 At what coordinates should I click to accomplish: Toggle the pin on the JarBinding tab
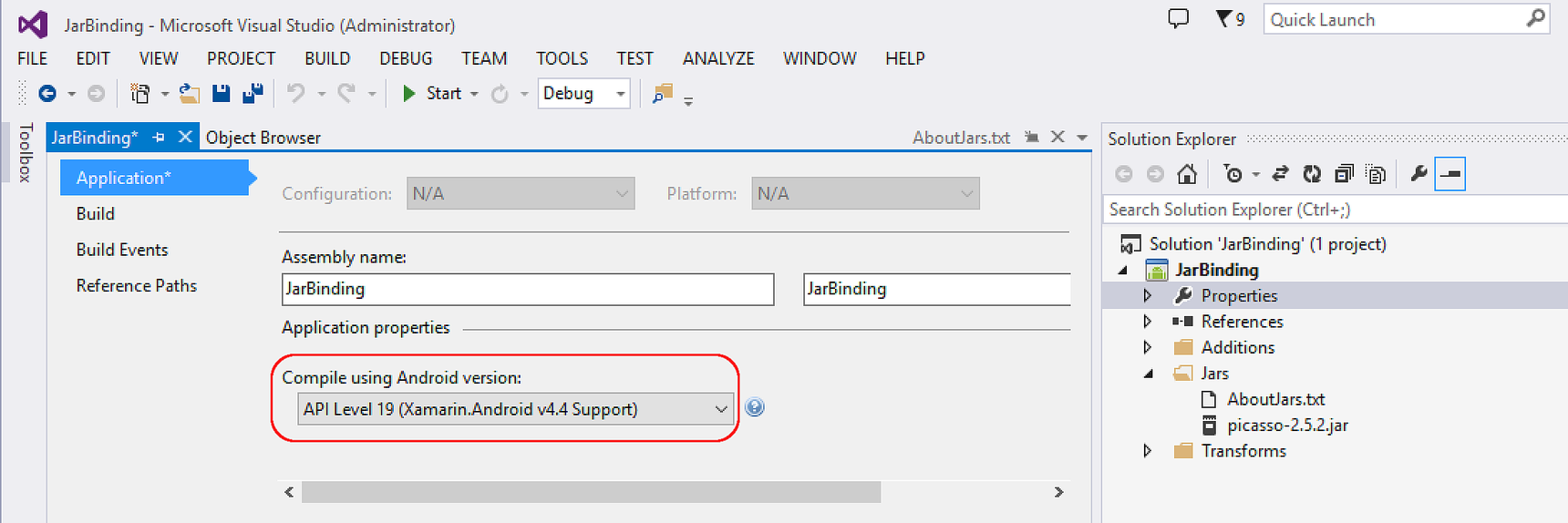pyautogui.click(x=159, y=137)
